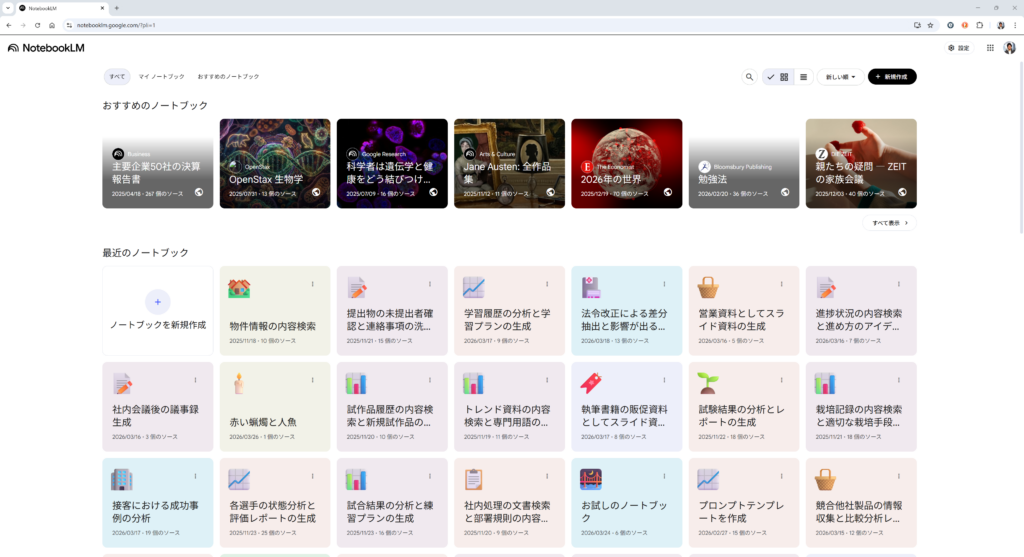Open more options on 赤い蝋燭と人魚 card
This screenshot has width=1024, height=557.
coord(312,380)
